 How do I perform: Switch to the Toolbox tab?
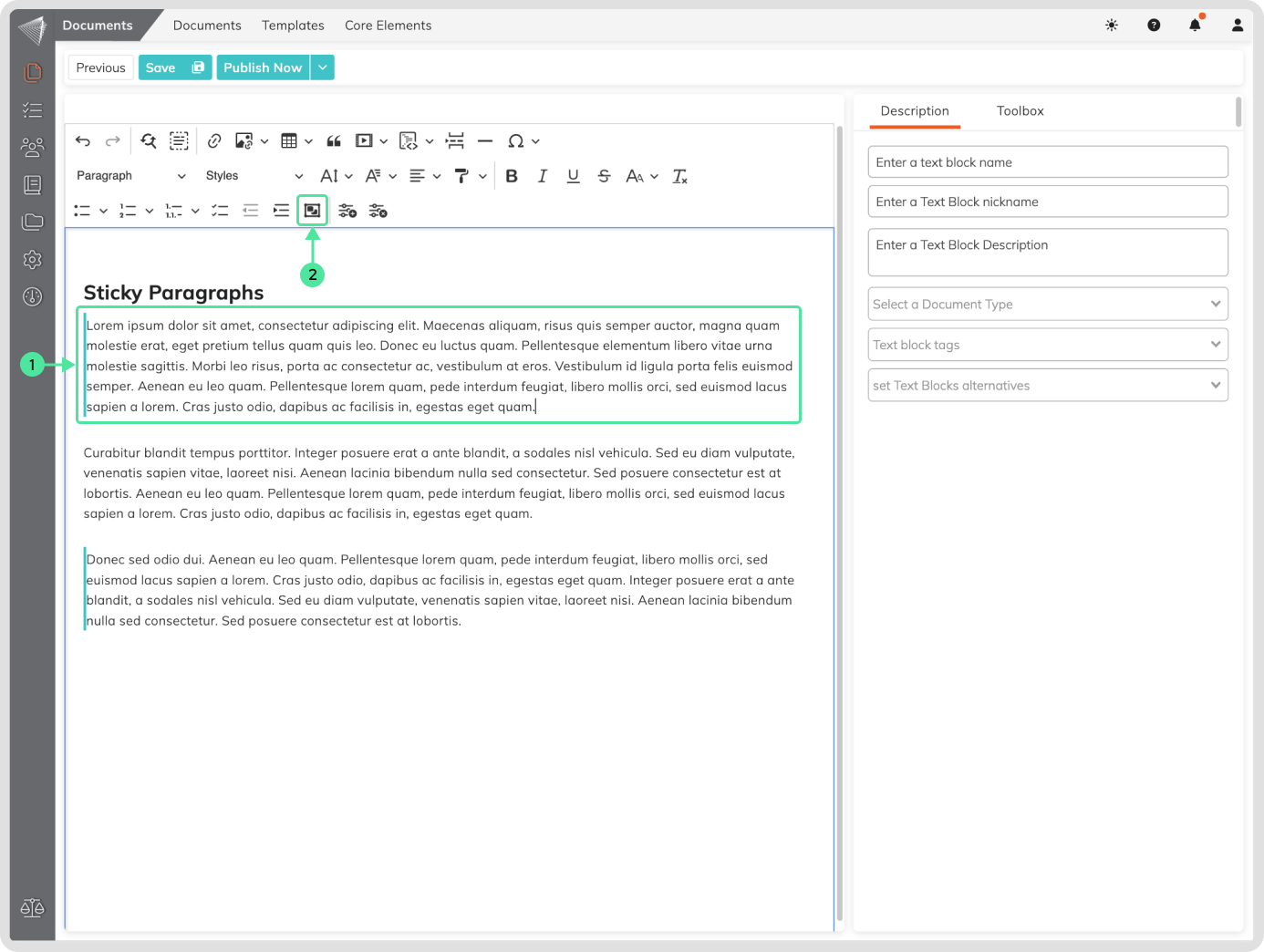(x=1020, y=111)
